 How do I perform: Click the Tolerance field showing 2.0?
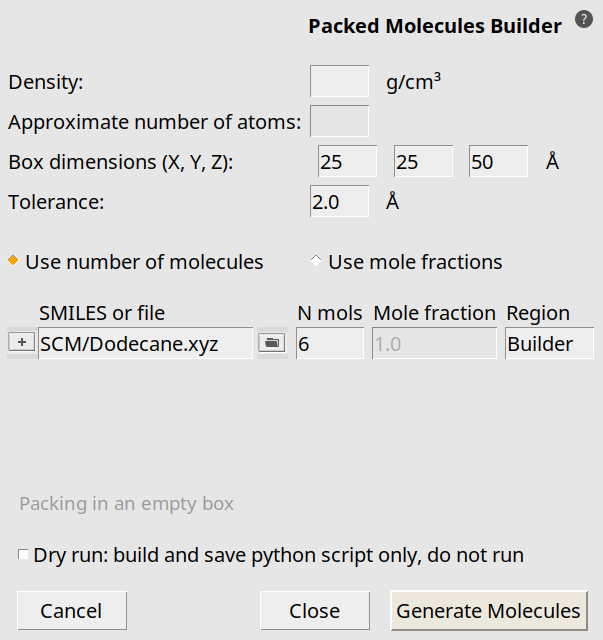click(340, 201)
